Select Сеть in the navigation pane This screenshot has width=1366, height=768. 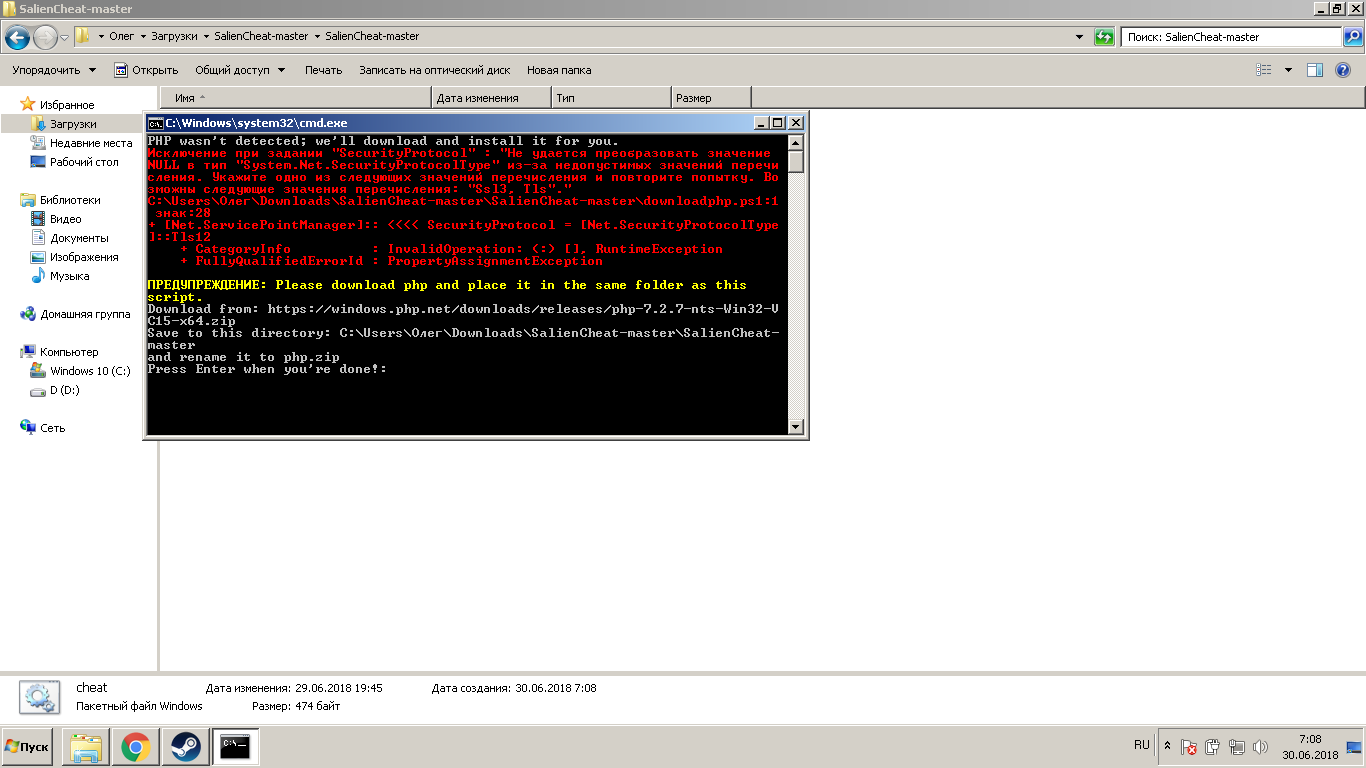coord(52,428)
